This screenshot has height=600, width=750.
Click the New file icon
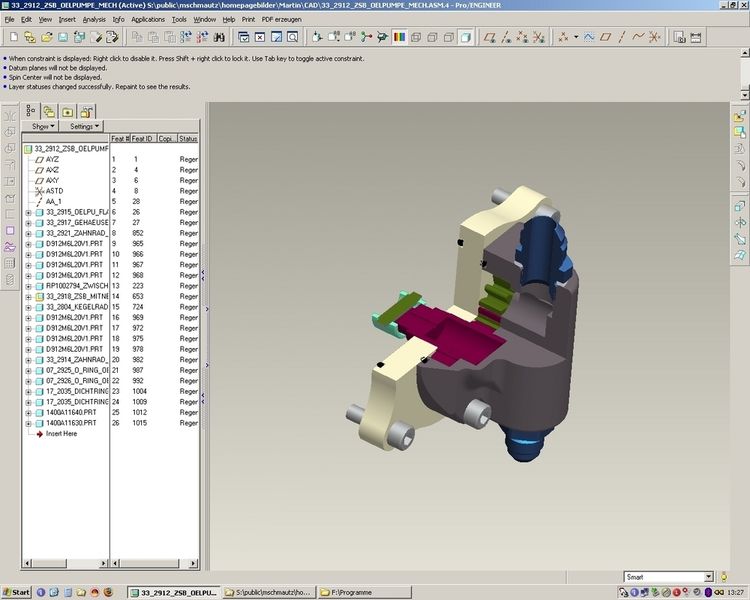click(x=13, y=37)
